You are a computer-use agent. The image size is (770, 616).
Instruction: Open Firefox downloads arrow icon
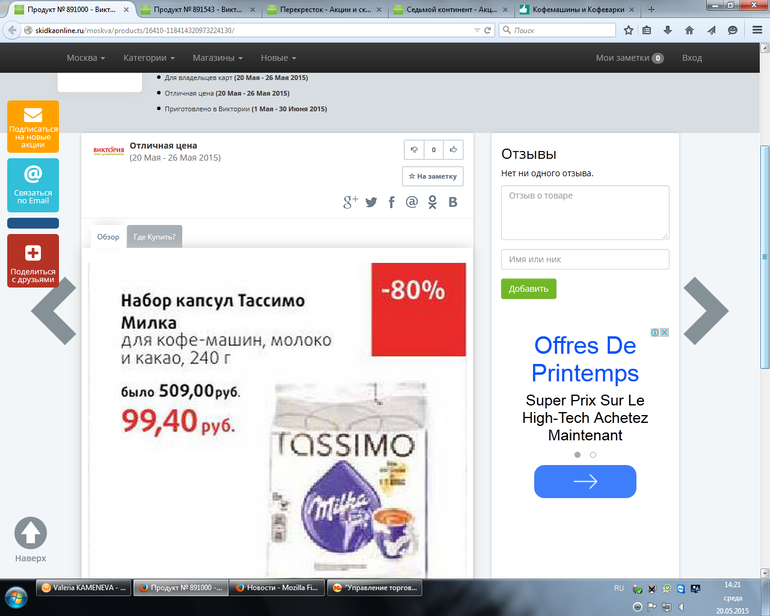pyautogui.click(x=669, y=30)
